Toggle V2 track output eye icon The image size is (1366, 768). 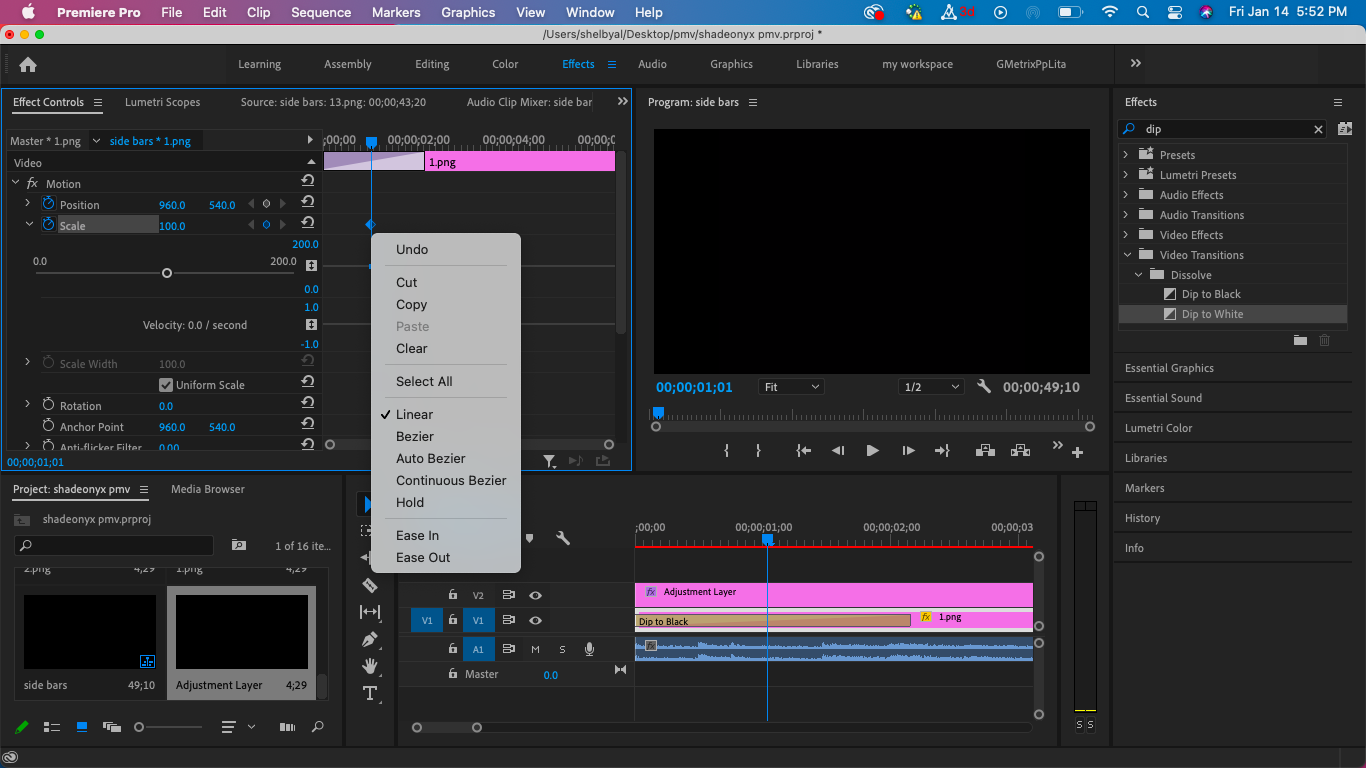[x=535, y=594]
